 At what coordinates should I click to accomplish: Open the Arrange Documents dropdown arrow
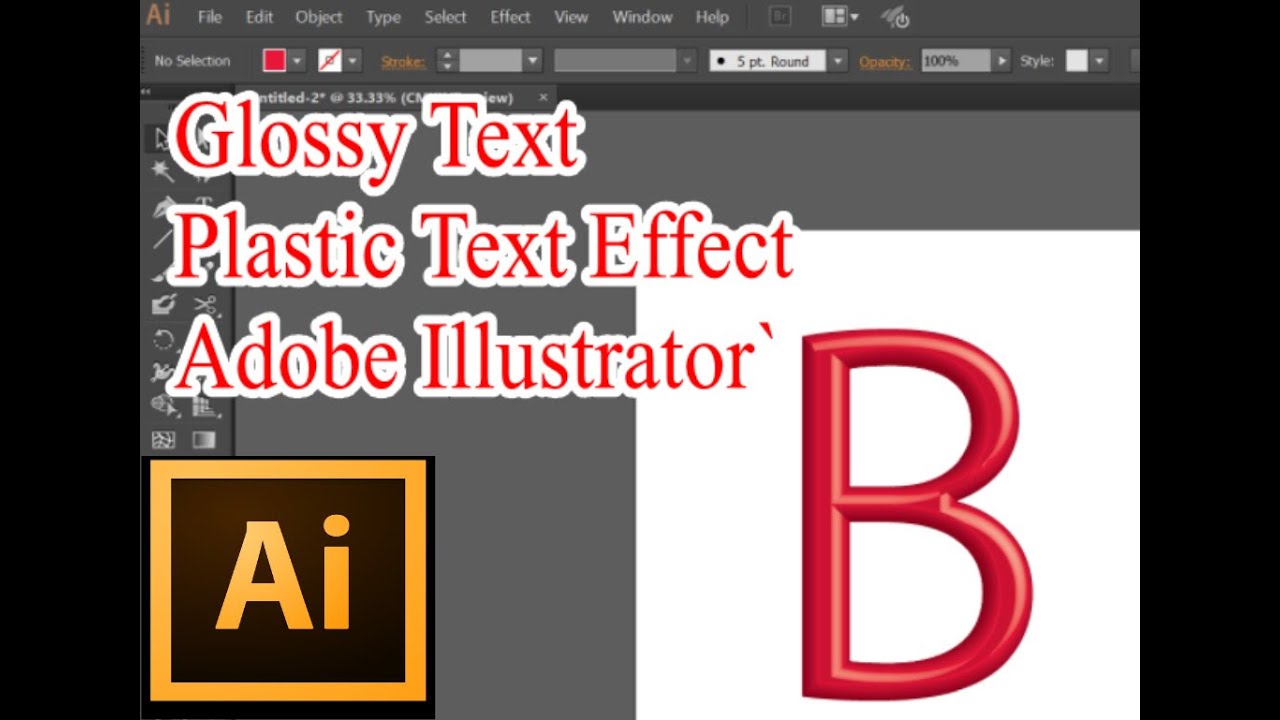tap(854, 17)
